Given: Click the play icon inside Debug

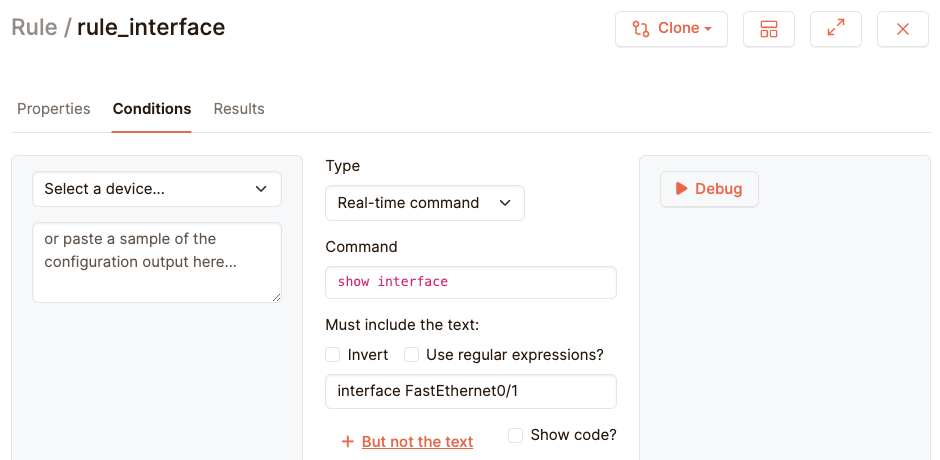Looking at the screenshot, I should click(681, 188).
